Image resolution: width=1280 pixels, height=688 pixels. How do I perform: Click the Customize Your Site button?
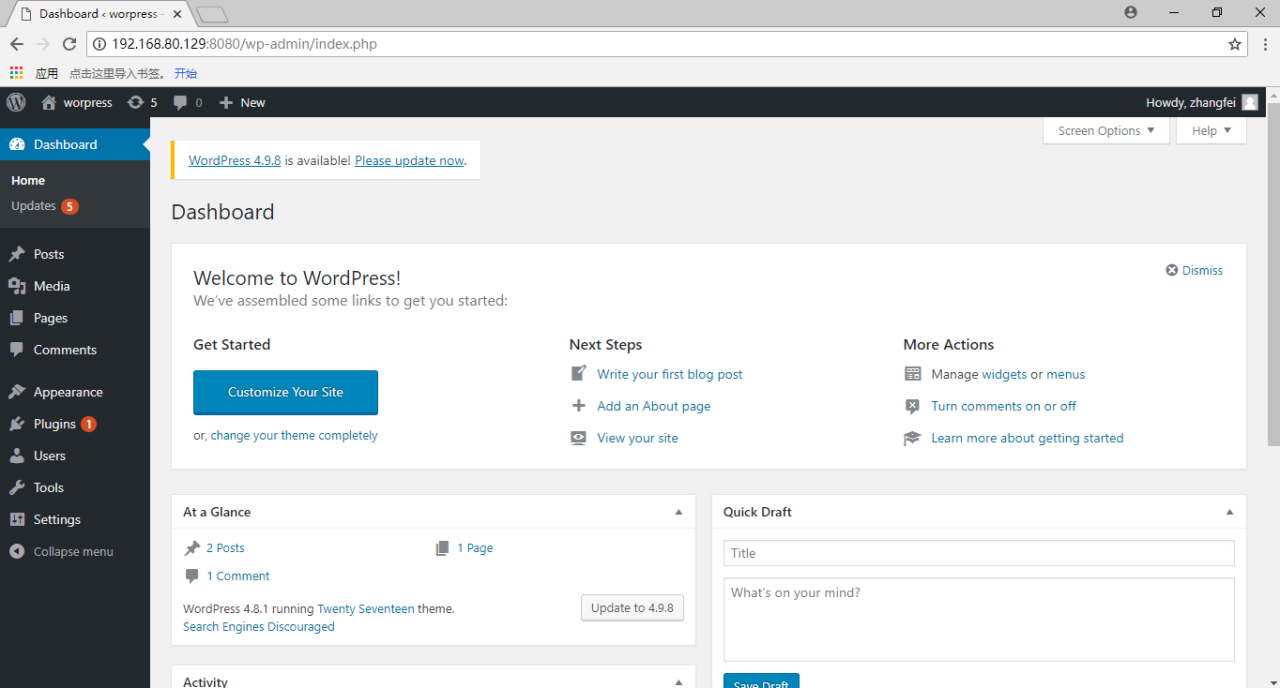(285, 392)
